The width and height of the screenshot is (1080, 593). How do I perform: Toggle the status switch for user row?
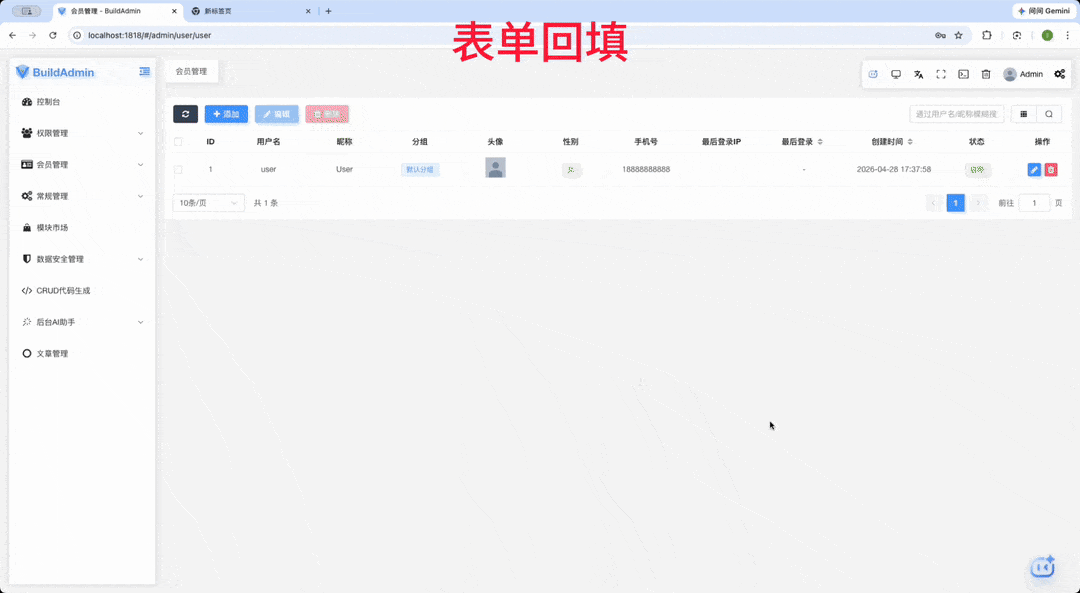click(x=977, y=169)
